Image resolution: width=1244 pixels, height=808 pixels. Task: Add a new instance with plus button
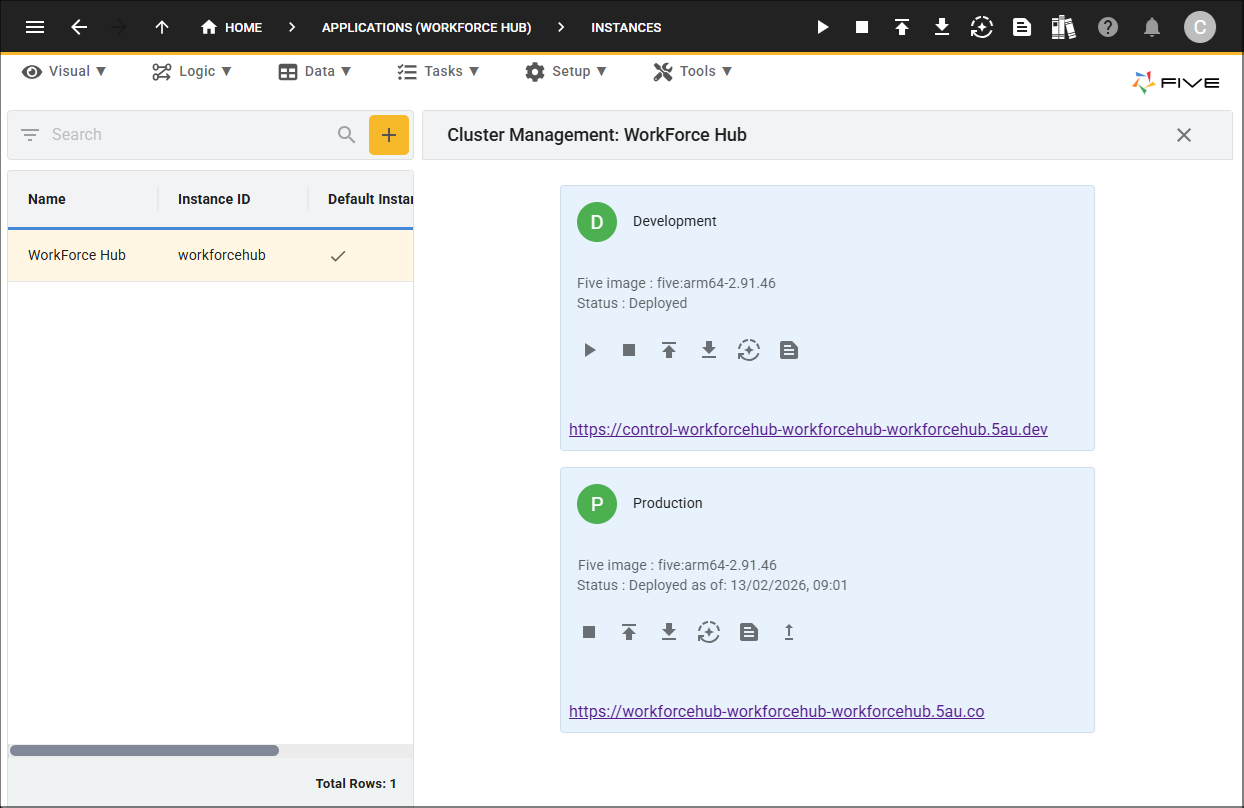point(389,134)
